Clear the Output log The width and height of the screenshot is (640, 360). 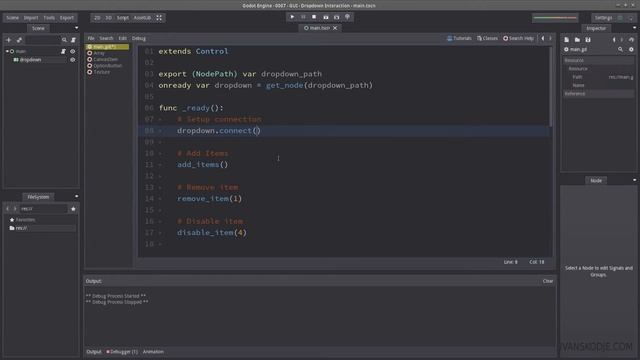[548, 281]
